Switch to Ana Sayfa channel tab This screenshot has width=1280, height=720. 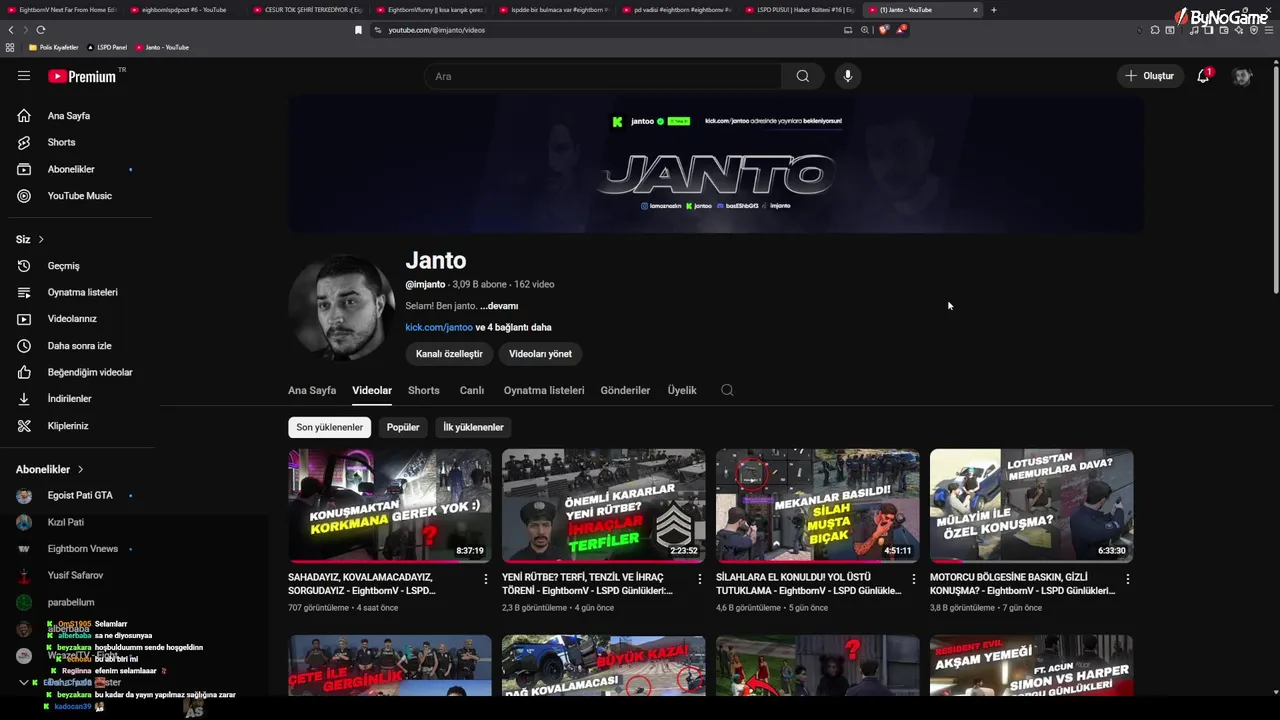[x=312, y=390]
